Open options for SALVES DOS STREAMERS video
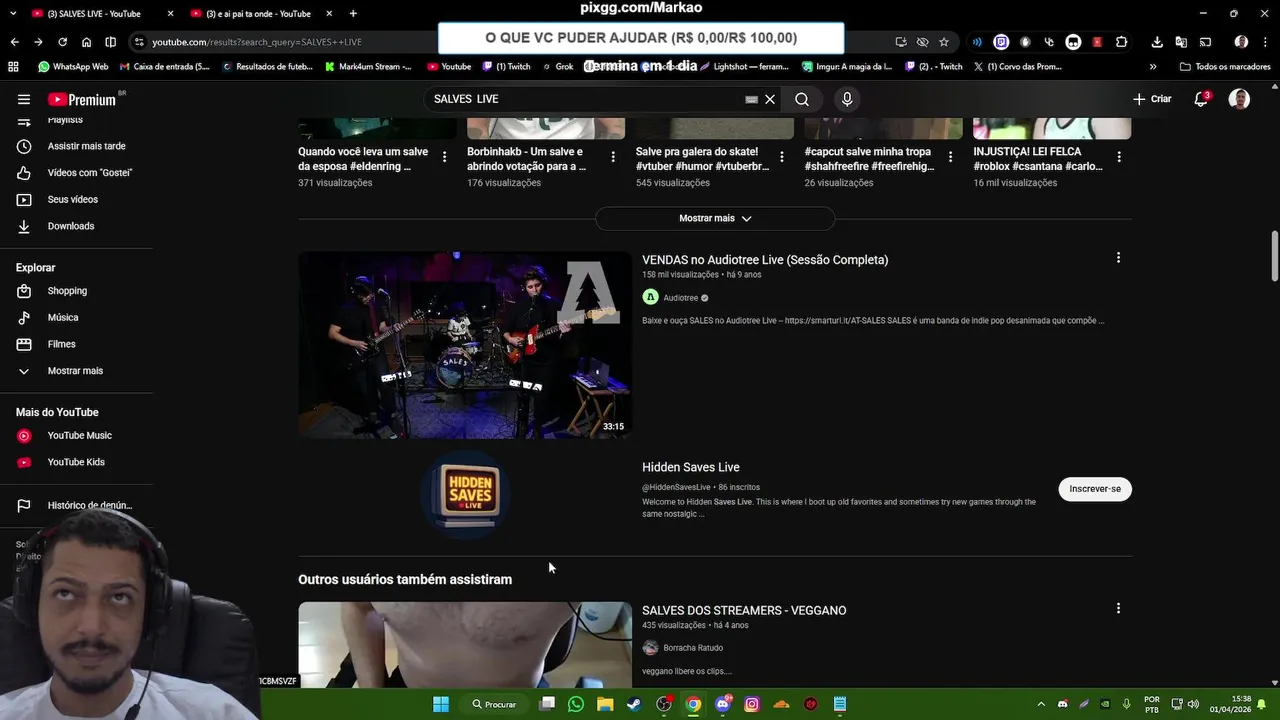Viewport: 1280px width, 720px height. [1118, 608]
